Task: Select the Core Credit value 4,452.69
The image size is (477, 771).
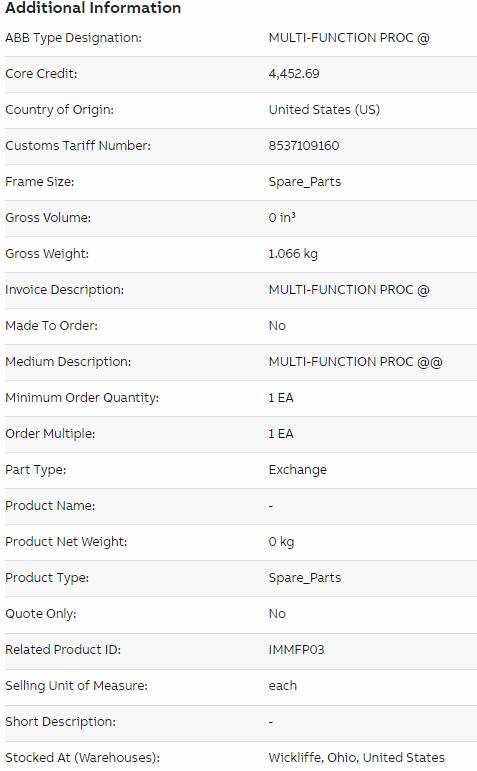Action: tap(294, 74)
